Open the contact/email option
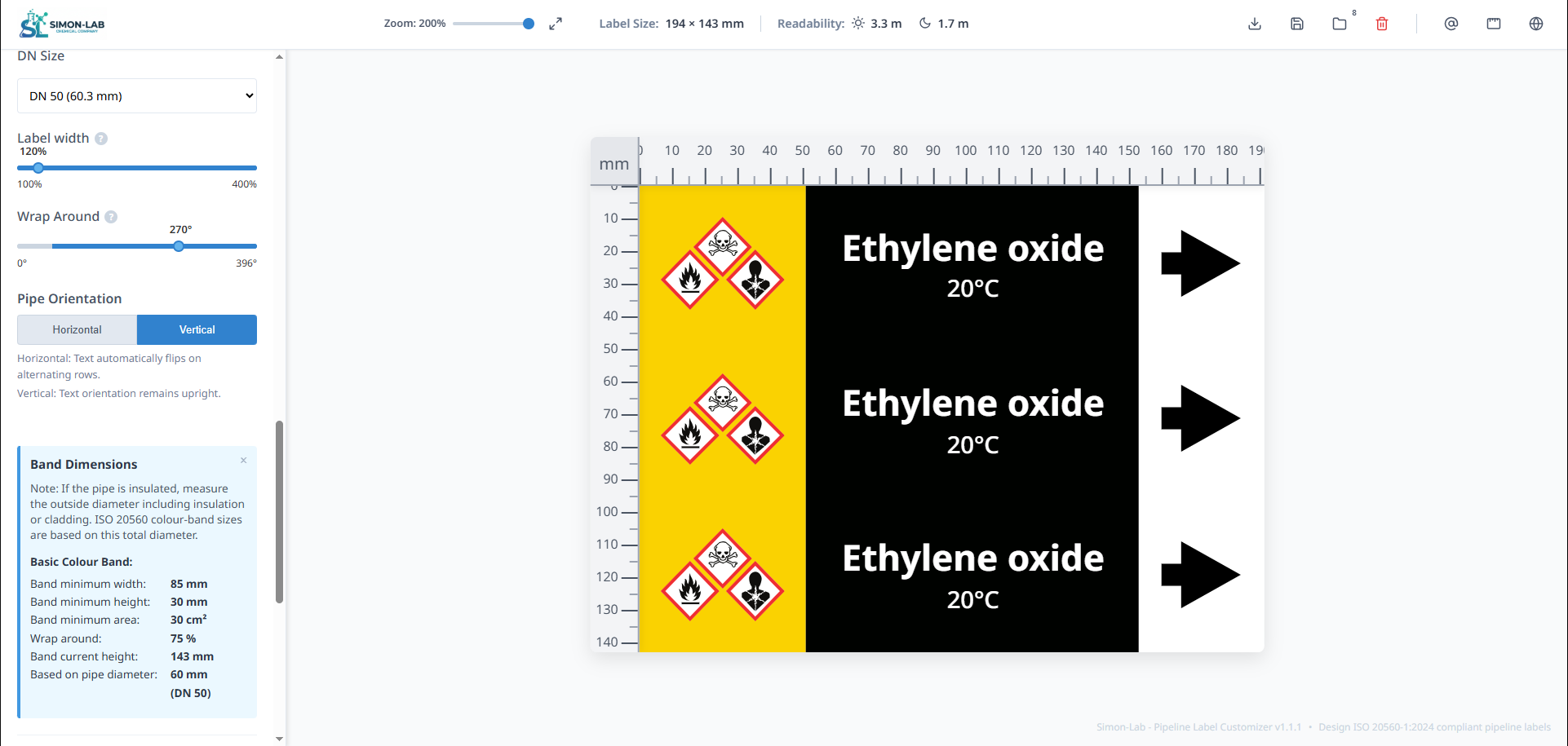This screenshot has height=746, width=1568. pyautogui.click(x=1451, y=24)
